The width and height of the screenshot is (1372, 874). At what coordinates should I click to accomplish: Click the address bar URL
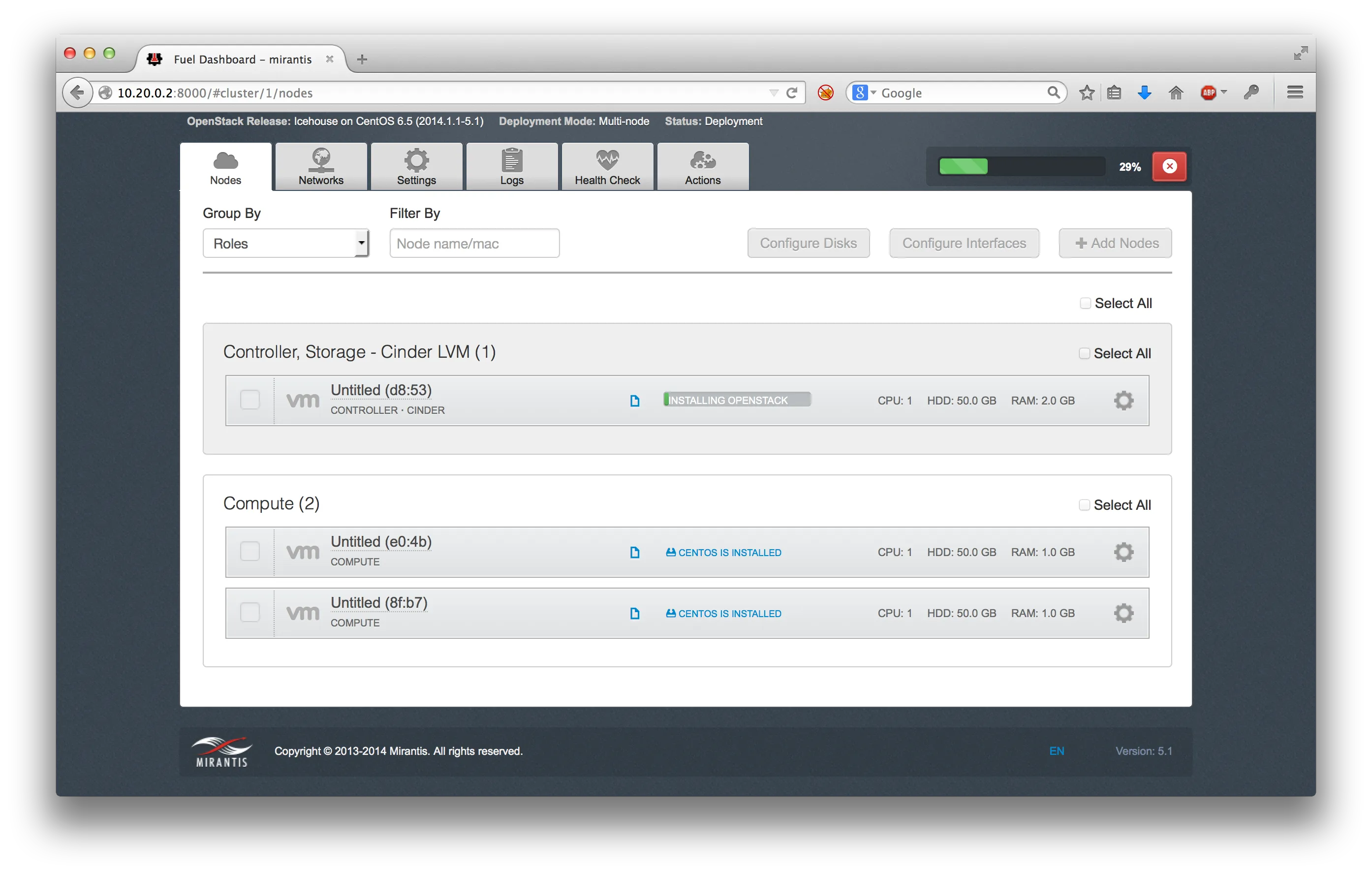(215, 93)
